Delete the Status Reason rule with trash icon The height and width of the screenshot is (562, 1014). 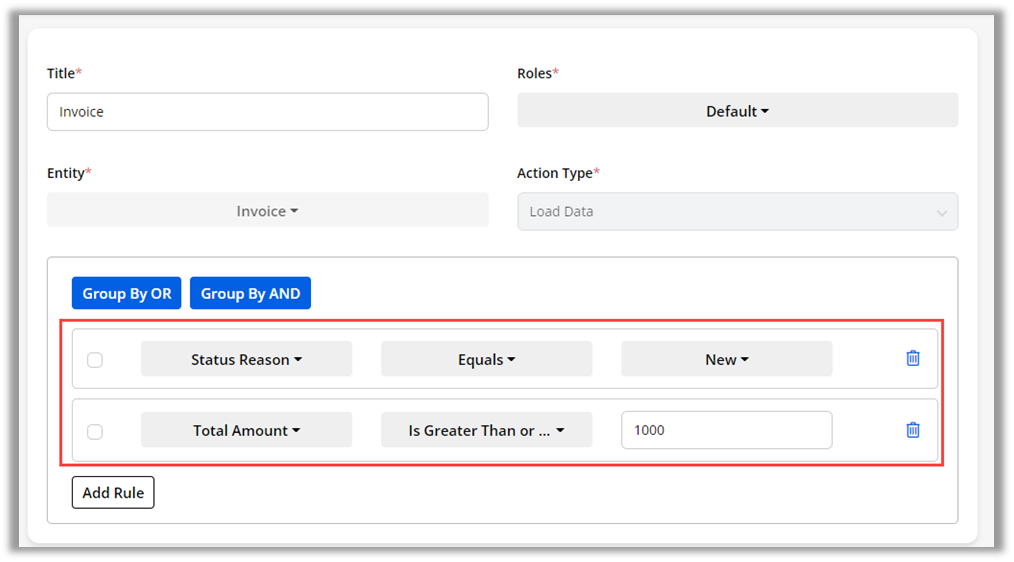[x=912, y=358]
